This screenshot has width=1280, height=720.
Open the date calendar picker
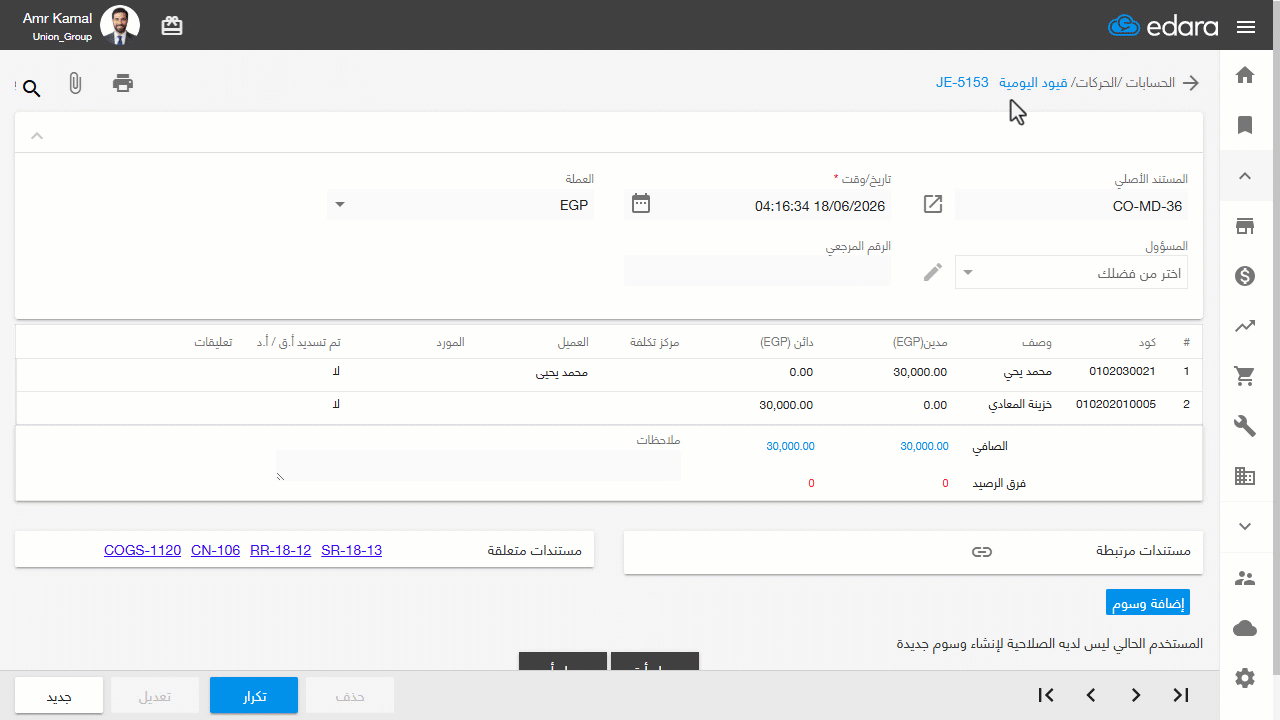(641, 204)
